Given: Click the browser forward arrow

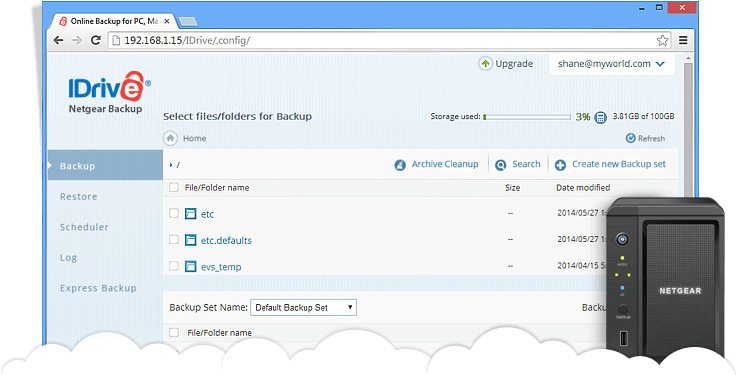Looking at the screenshot, I should tap(77, 40).
